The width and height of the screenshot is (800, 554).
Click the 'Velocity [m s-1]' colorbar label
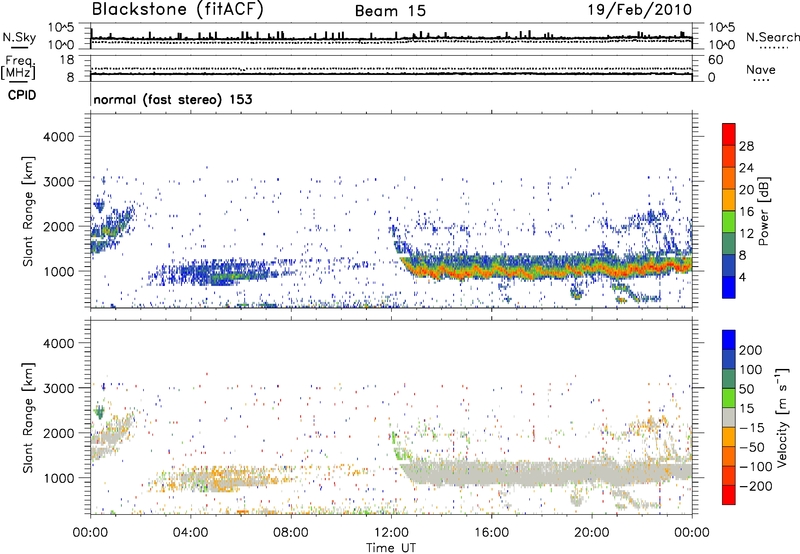(x=782, y=418)
